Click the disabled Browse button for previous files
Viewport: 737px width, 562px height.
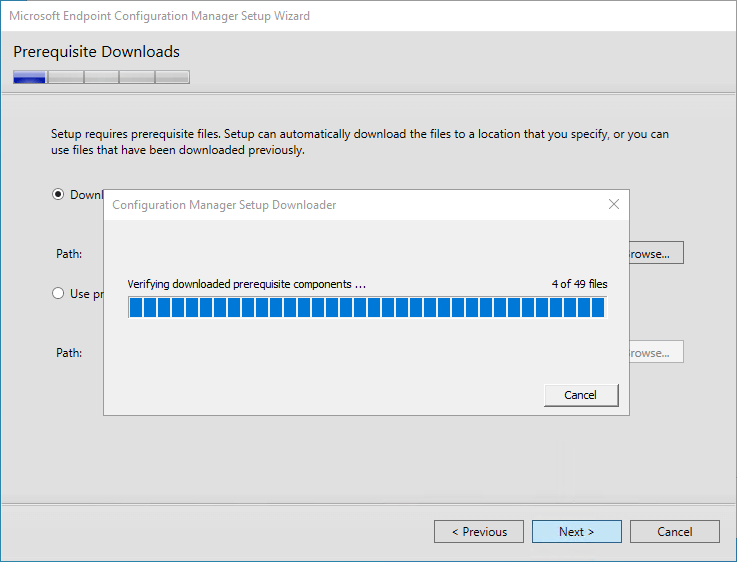point(656,352)
